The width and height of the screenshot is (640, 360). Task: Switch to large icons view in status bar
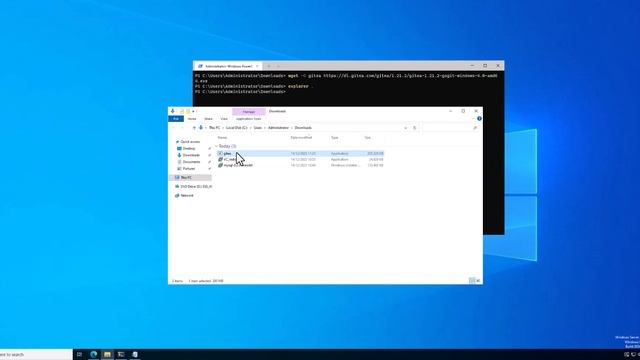tap(478, 280)
